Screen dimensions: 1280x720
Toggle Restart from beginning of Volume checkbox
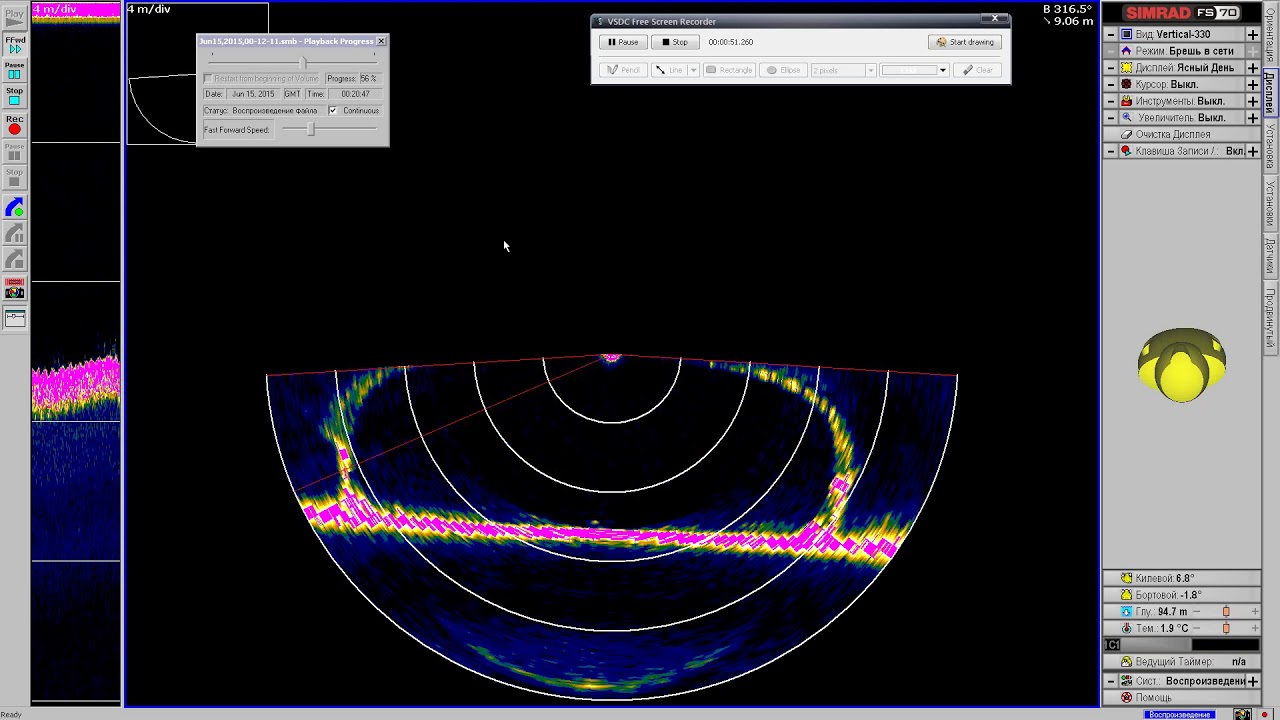208,78
